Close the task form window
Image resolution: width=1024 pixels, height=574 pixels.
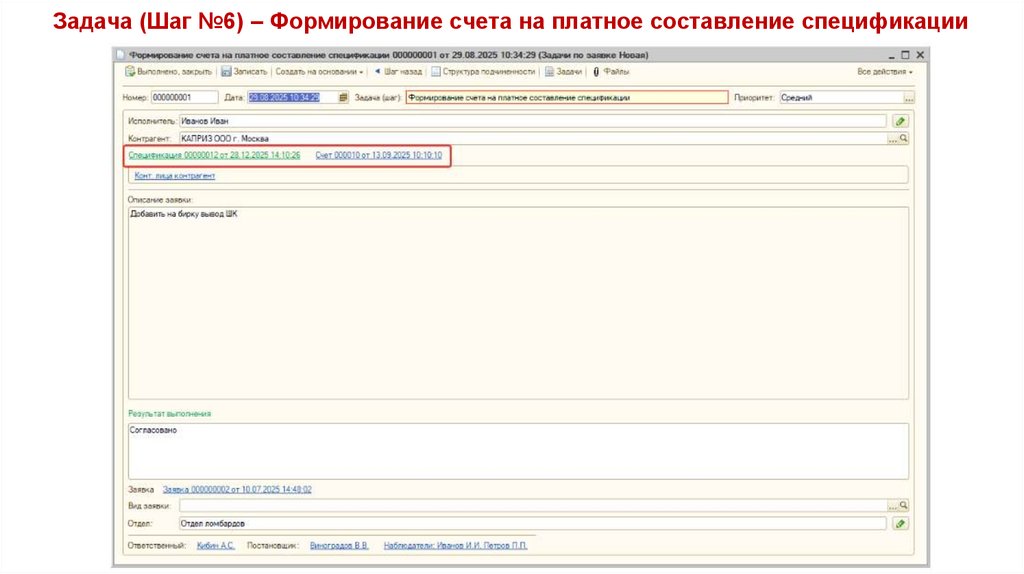click(x=920, y=55)
